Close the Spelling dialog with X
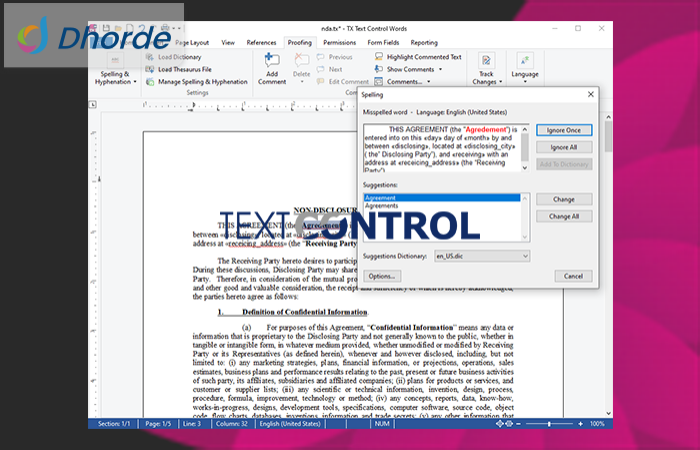This screenshot has height=450, width=700. (590, 96)
